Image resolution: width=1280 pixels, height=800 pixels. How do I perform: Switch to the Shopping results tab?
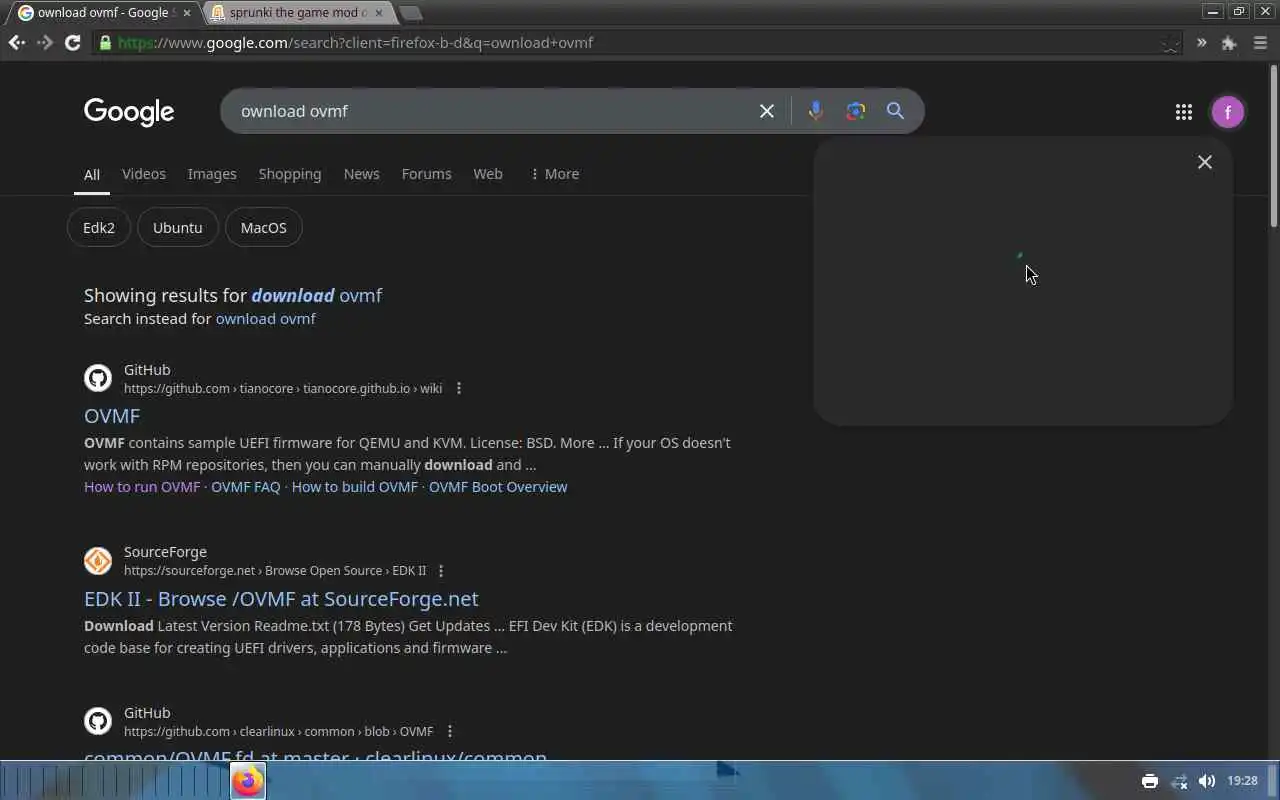tap(290, 174)
